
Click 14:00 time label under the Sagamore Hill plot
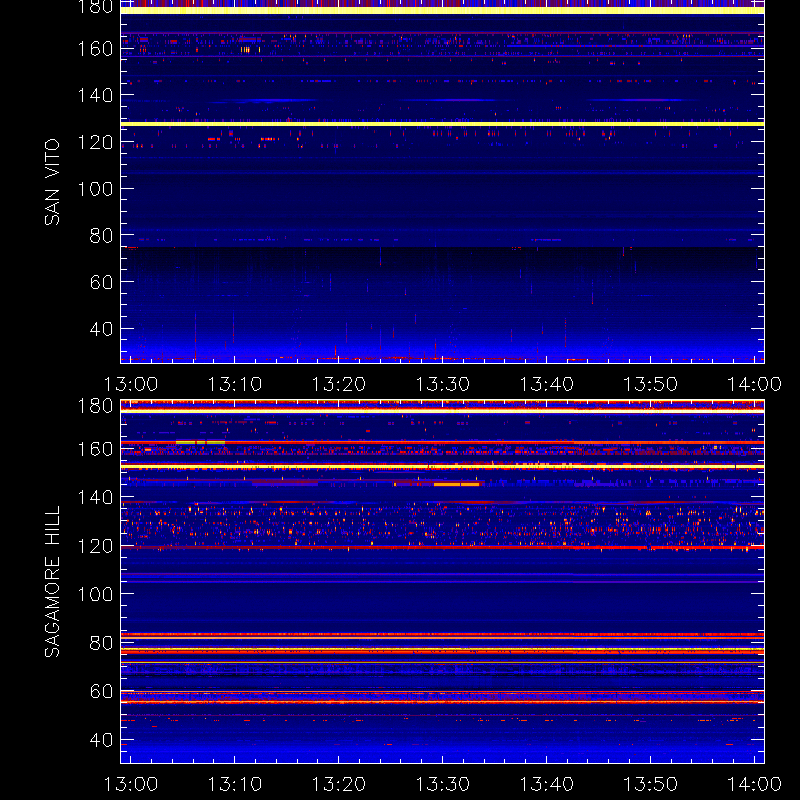click(x=754, y=784)
